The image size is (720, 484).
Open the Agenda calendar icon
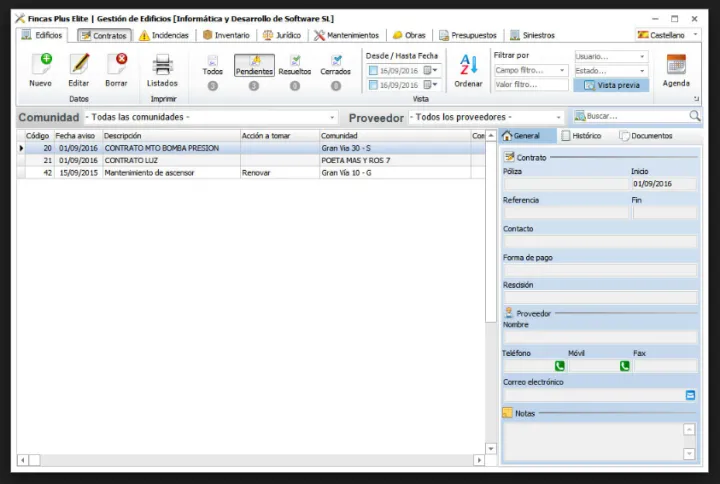[x=676, y=65]
